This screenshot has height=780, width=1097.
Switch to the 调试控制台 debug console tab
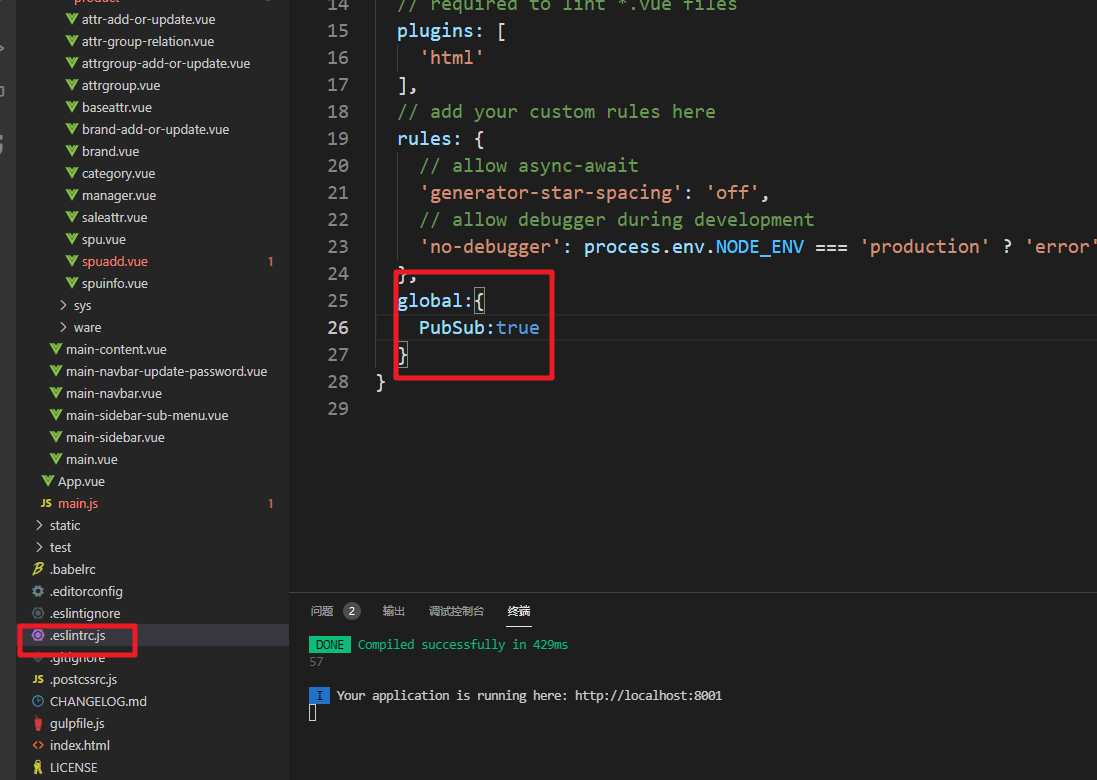tap(456, 611)
